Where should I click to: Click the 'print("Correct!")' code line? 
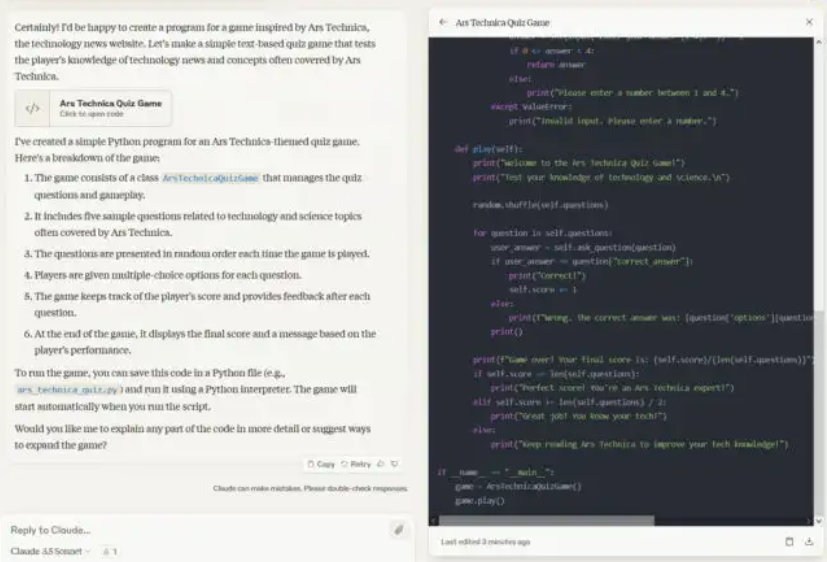547,276
